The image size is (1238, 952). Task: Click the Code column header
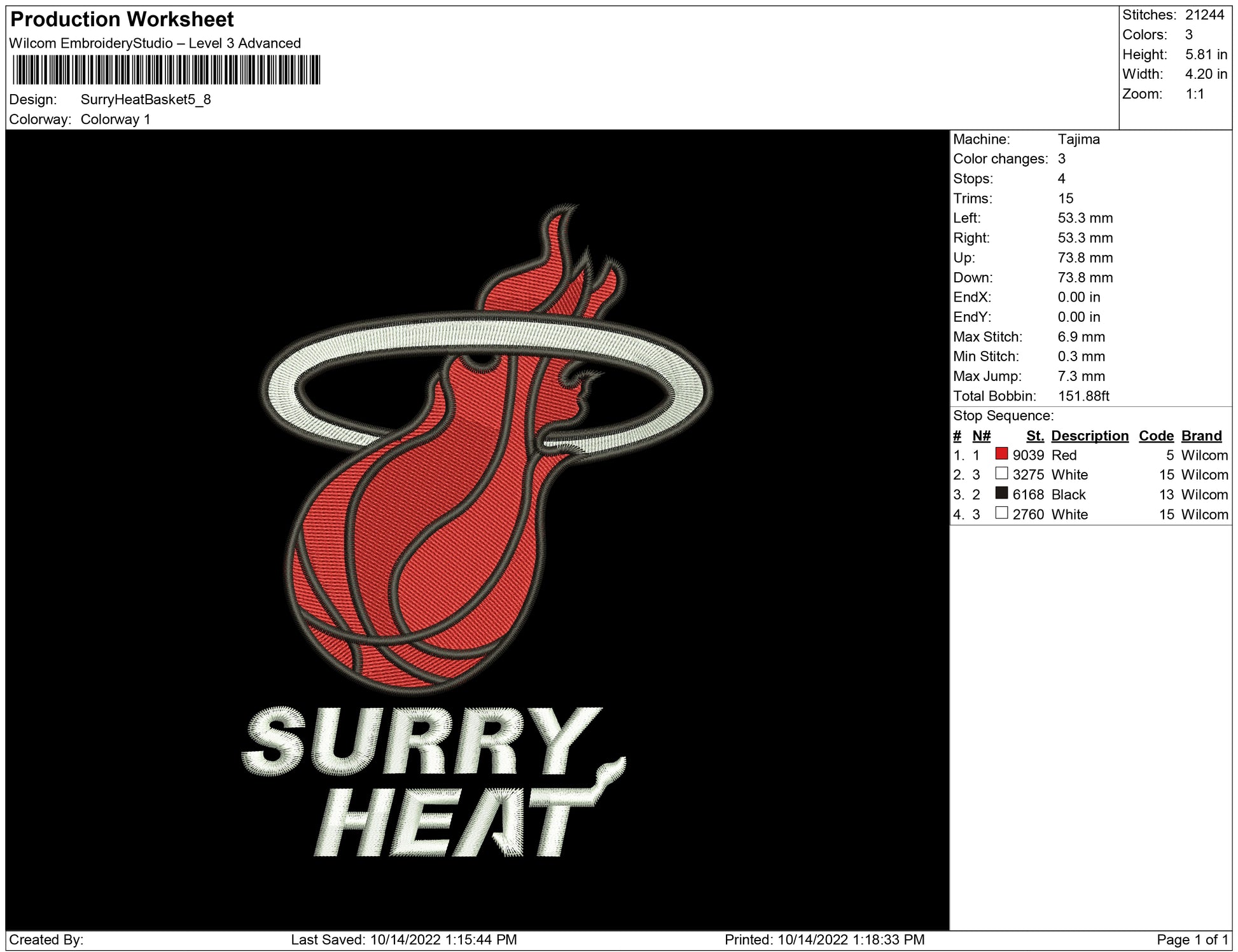click(x=1155, y=436)
